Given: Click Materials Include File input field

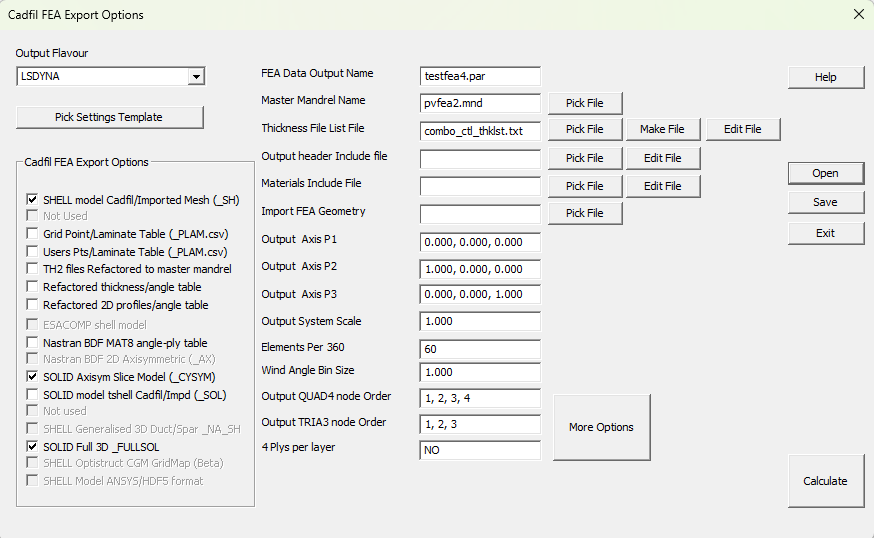Looking at the screenshot, I should (x=480, y=186).
